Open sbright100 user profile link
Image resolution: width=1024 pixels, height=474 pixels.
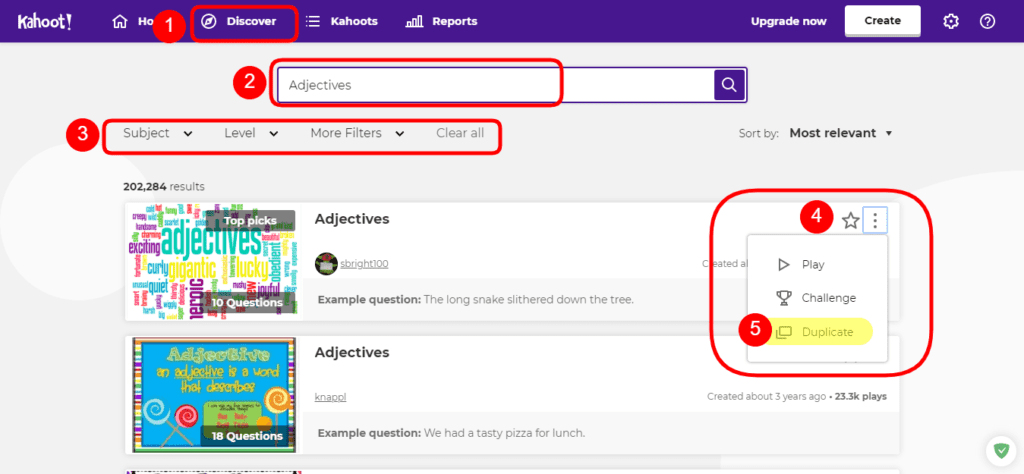pos(364,264)
